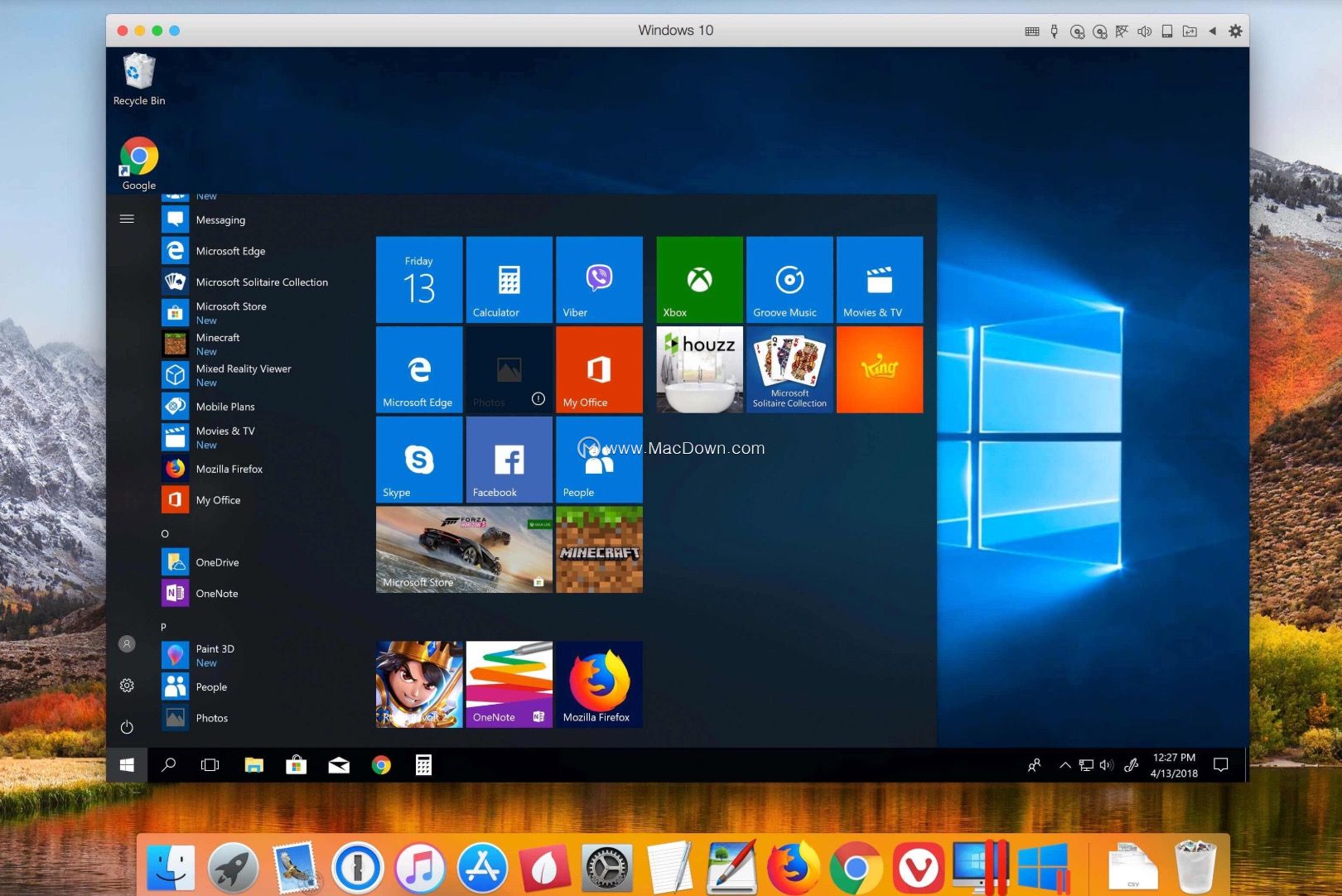Open Mail from the Windows taskbar
1342x896 pixels.
[x=339, y=765]
